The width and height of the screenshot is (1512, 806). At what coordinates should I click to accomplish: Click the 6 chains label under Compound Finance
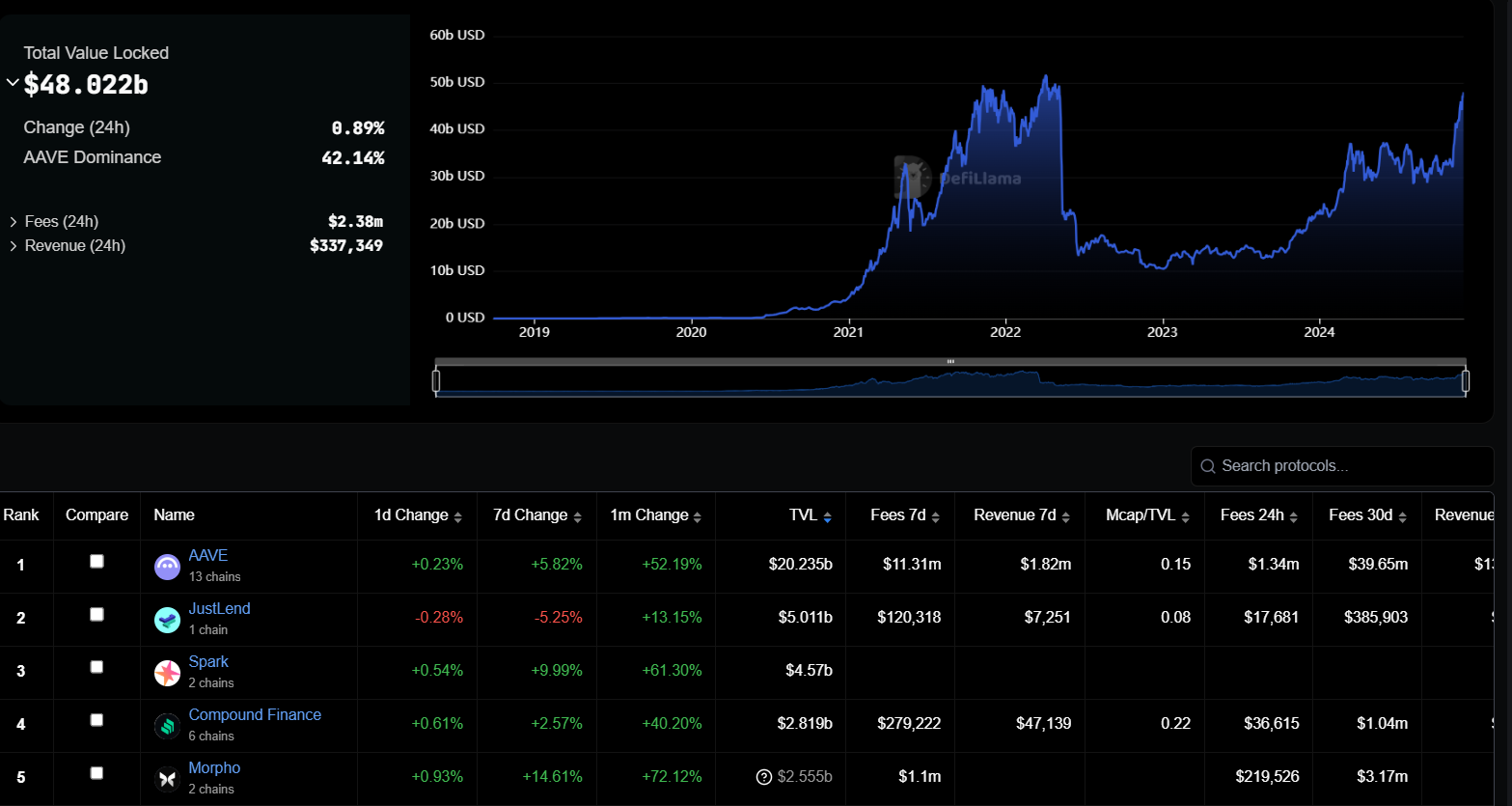[211, 737]
